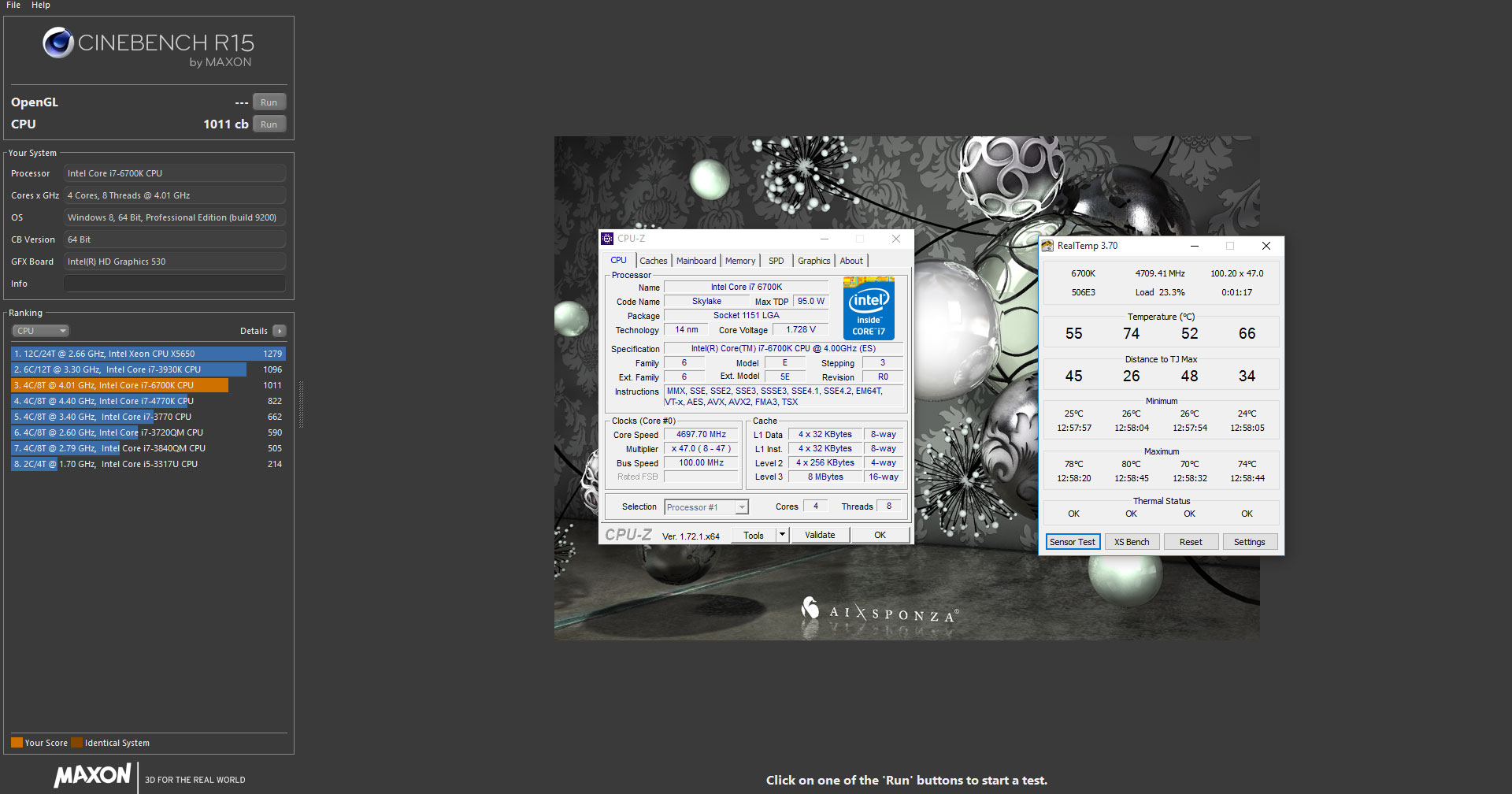Click the Processor field Intel Core i7-6700K
1512x794 pixels.
click(175, 173)
